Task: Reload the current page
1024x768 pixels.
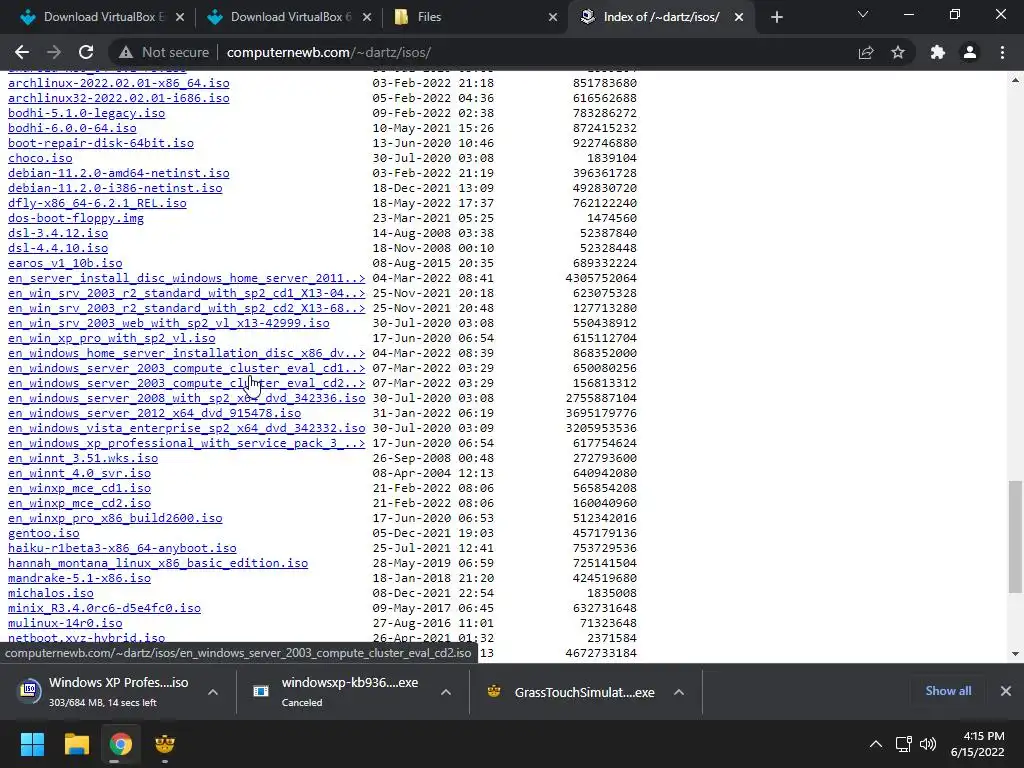Action: [86, 52]
